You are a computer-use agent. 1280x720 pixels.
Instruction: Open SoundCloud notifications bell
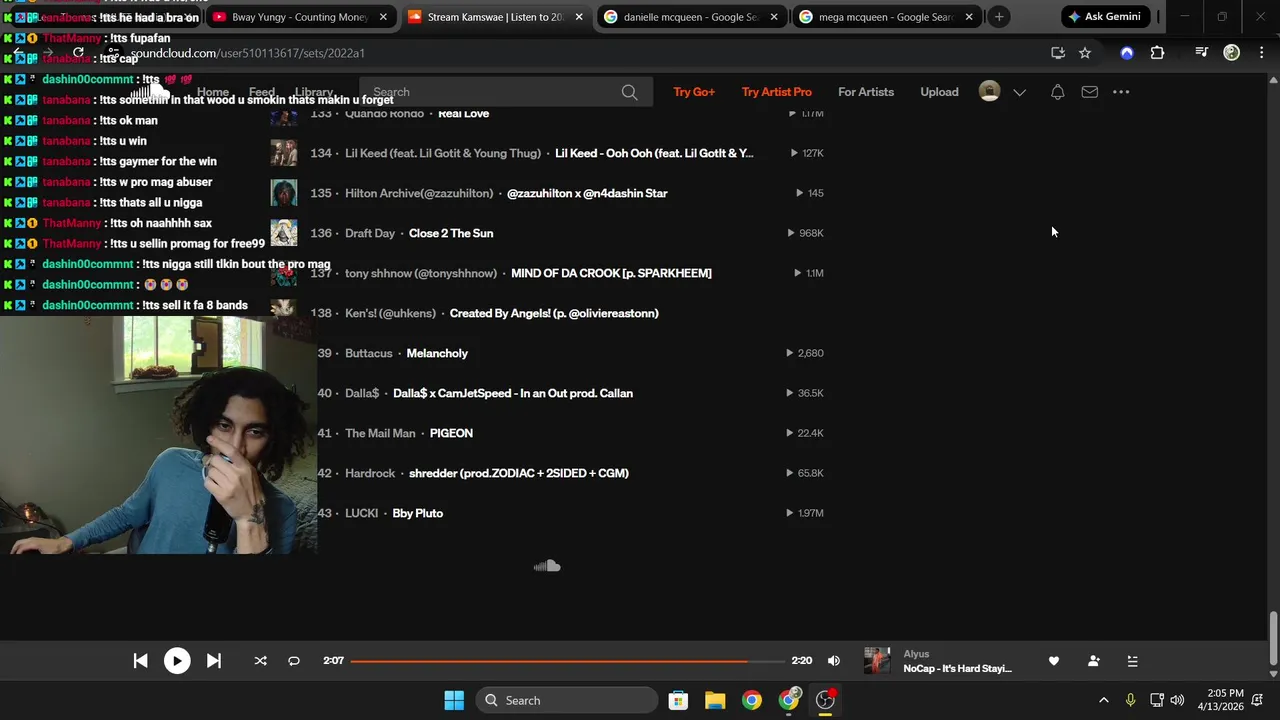coord(1057,92)
